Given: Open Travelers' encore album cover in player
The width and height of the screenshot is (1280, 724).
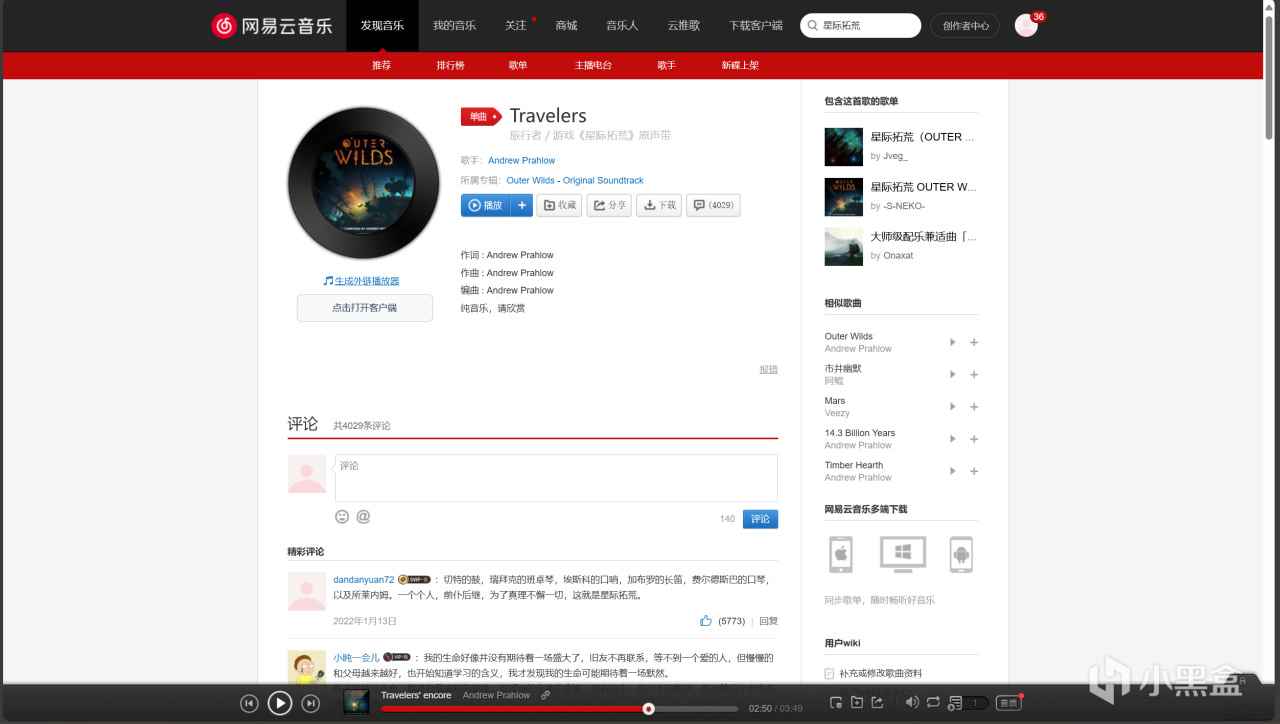Looking at the screenshot, I should pos(356,702).
